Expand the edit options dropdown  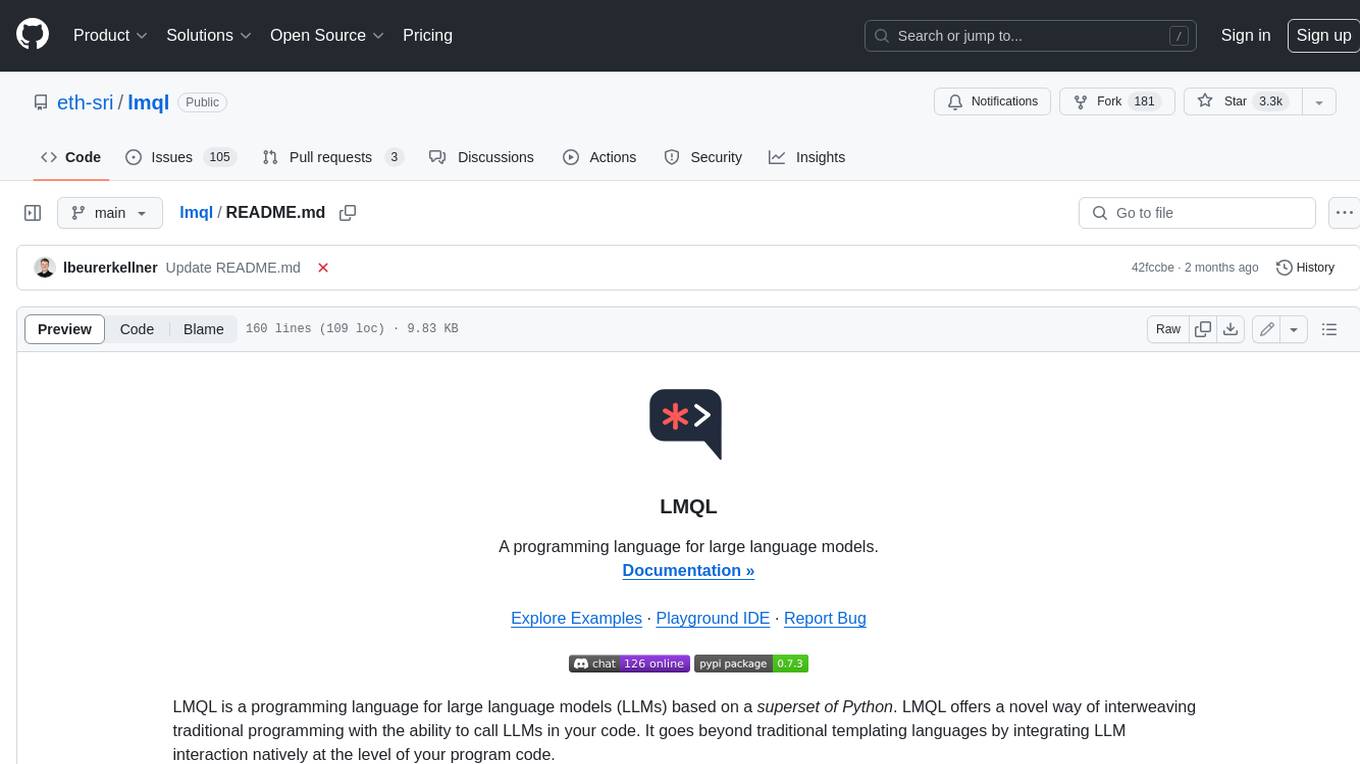1294,329
